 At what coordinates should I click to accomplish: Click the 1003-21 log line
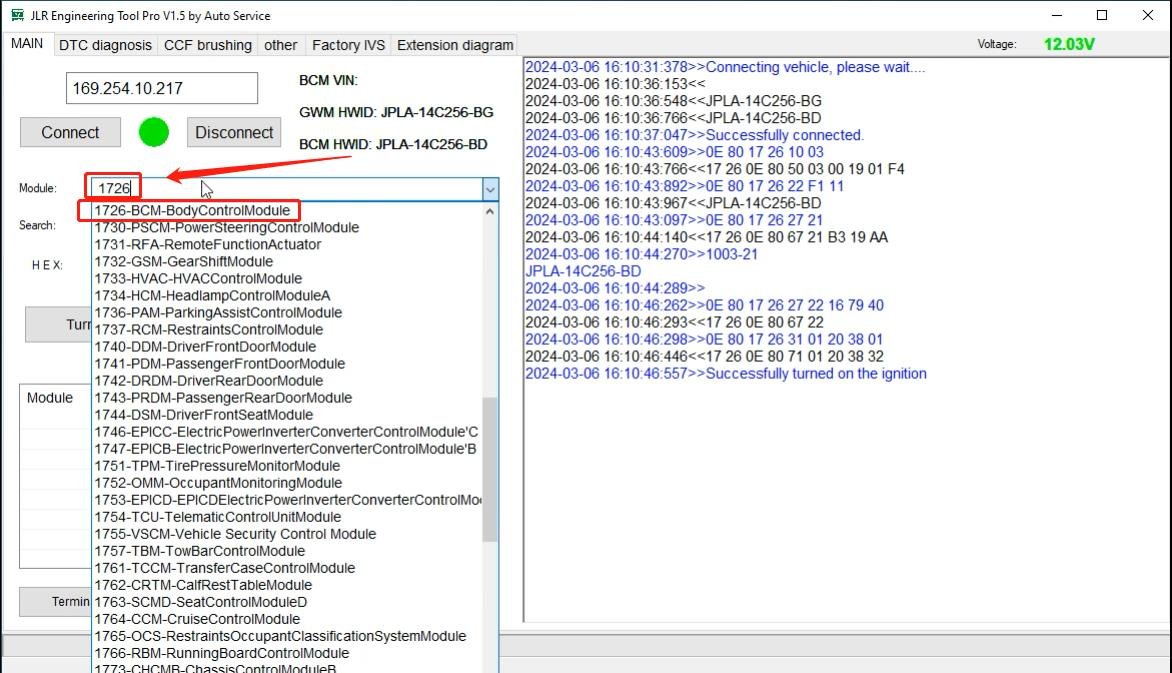pyautogui.click(x=641, y=254)
